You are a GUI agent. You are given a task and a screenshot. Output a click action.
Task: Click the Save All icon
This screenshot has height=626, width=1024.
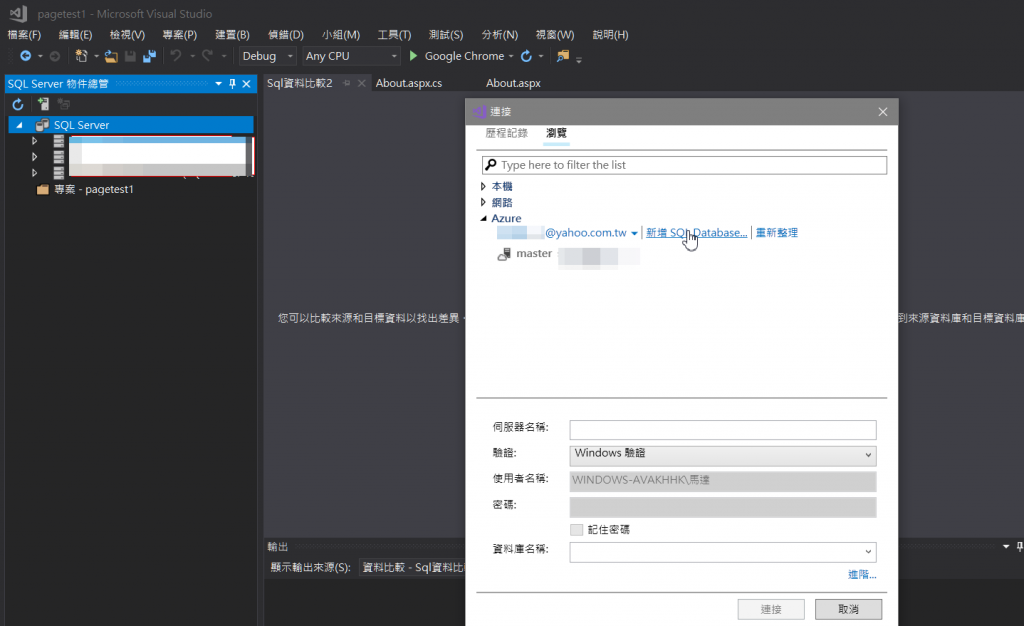150,57
